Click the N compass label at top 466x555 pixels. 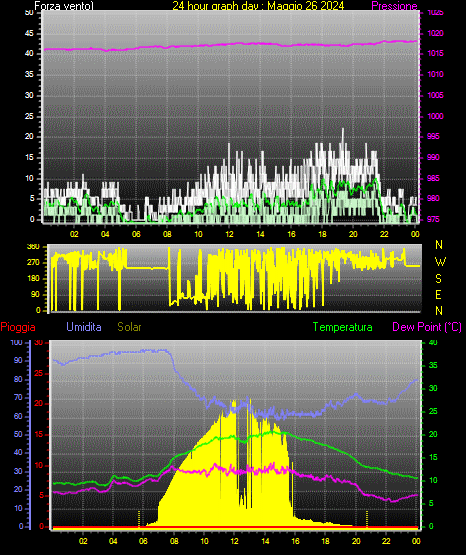tap(439, 245)
